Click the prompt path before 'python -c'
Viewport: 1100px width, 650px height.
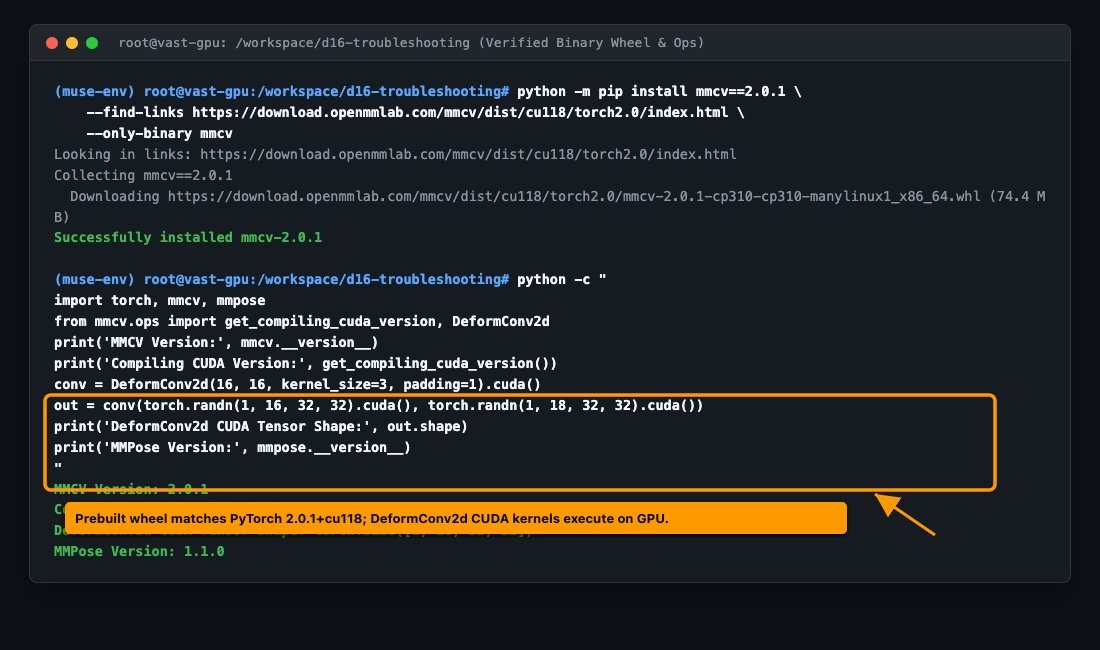pos(326,279)
